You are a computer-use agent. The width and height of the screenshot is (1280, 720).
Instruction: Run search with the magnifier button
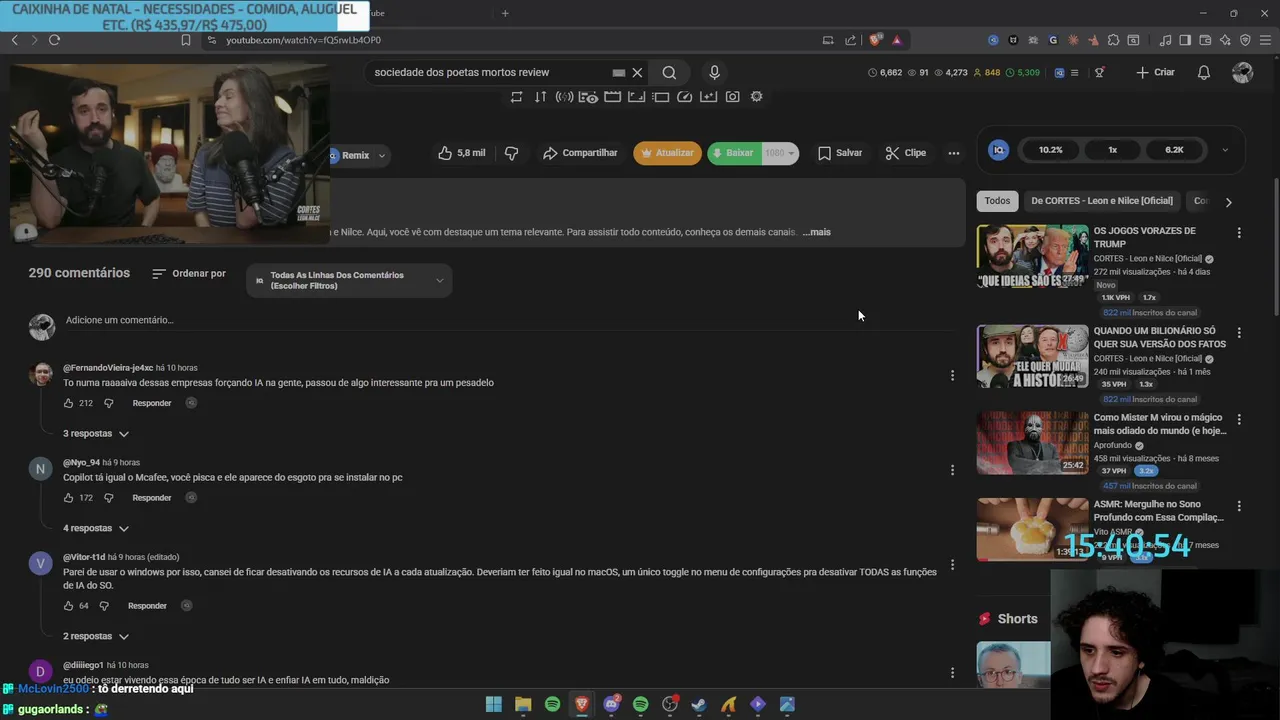click(669, 72)
